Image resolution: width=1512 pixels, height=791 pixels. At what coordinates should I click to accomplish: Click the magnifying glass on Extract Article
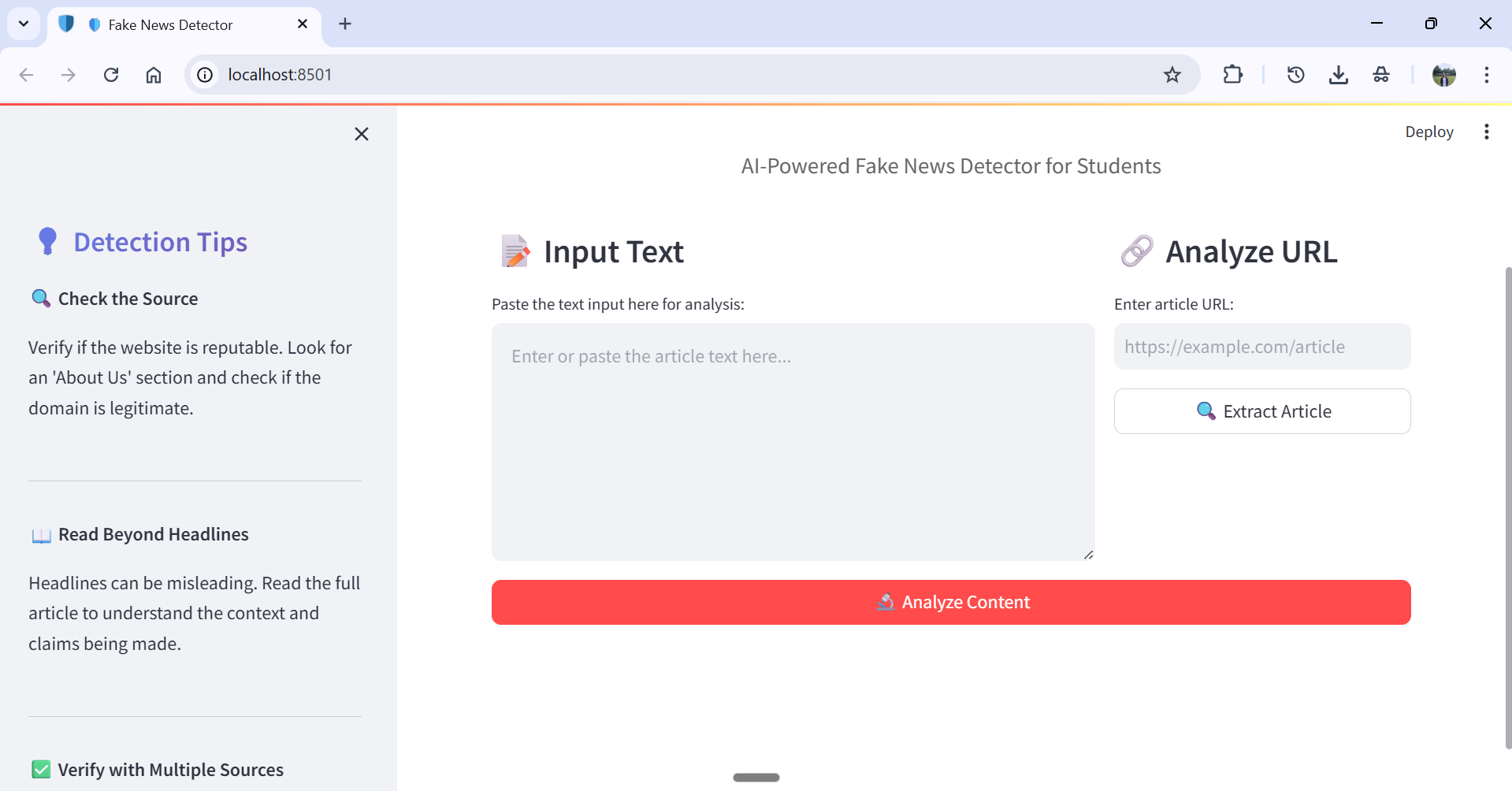1206,410
